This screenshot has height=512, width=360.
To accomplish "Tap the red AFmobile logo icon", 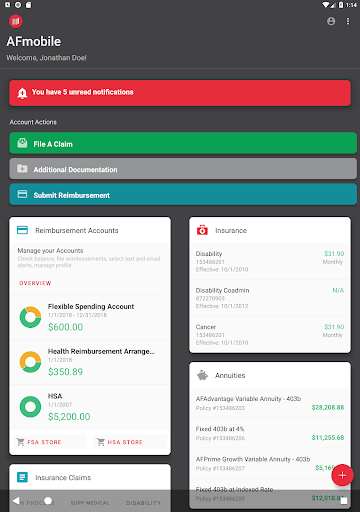I will coord(16,22).
